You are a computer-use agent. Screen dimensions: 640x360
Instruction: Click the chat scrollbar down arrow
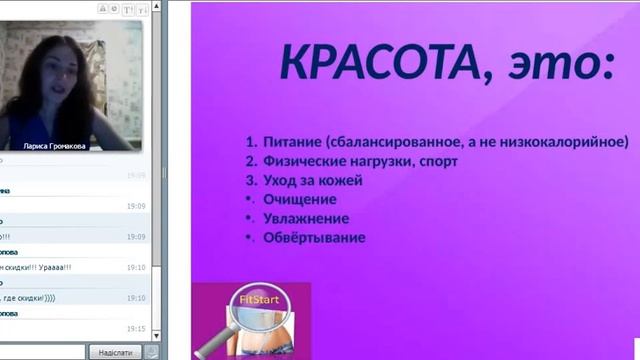[156, 336]
